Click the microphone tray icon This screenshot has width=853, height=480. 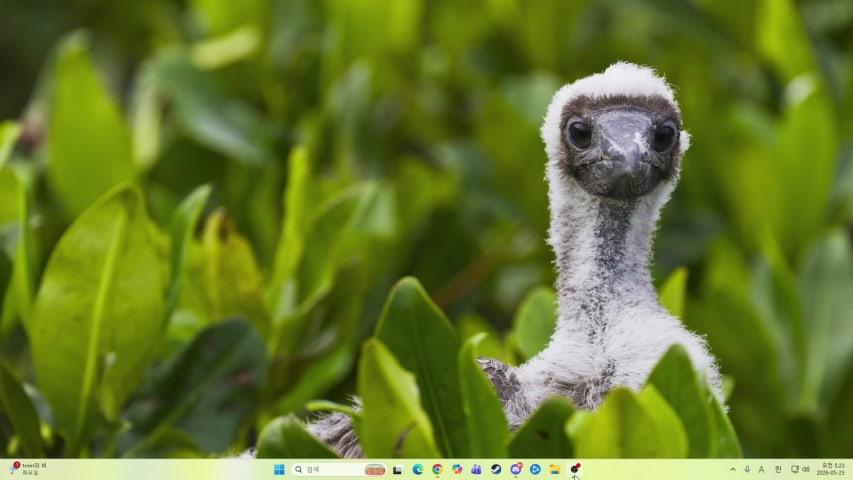point(747,469)
